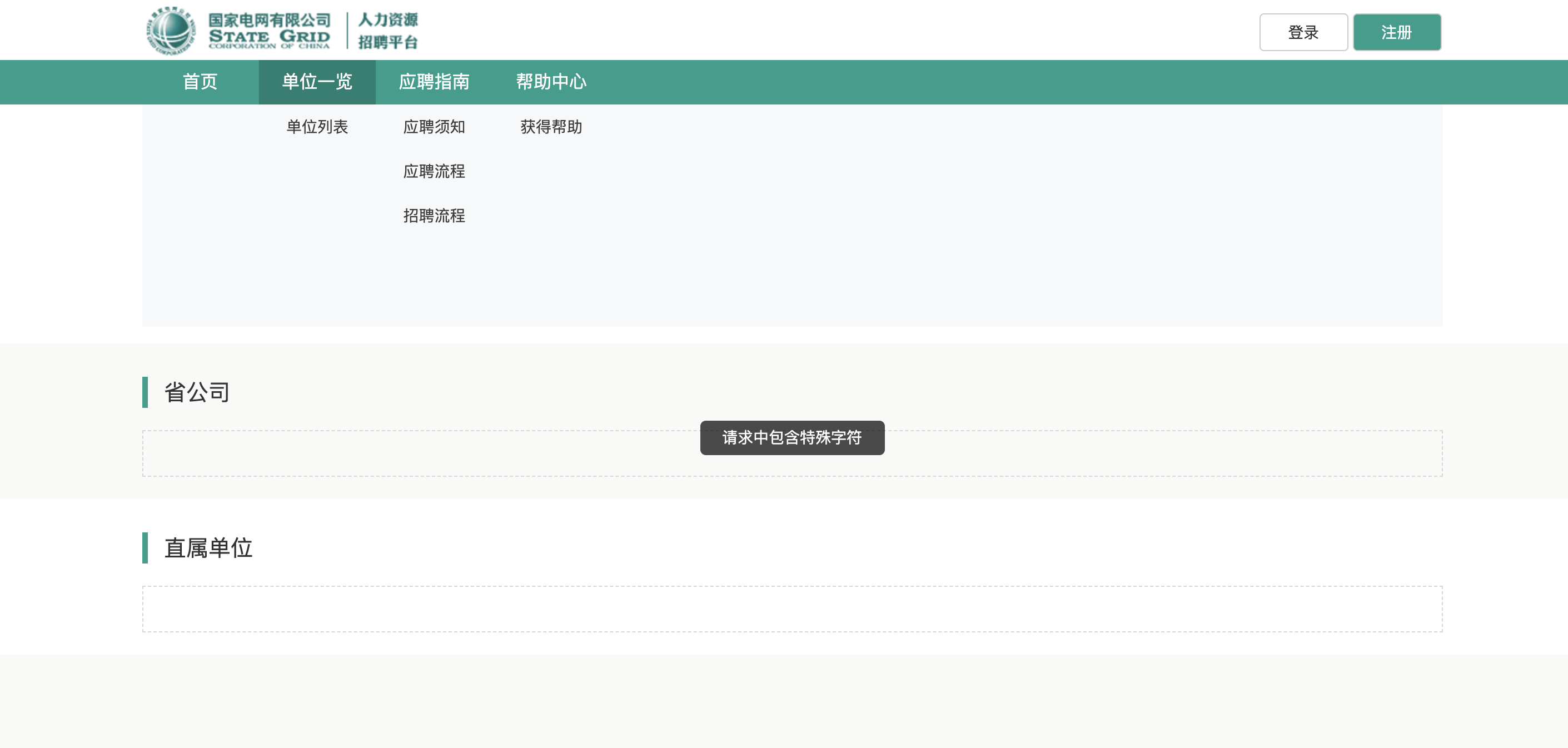The image size is (1568, 748).
Task: Open the 应聘指南 navigation menu
Action: coord(434,82)
